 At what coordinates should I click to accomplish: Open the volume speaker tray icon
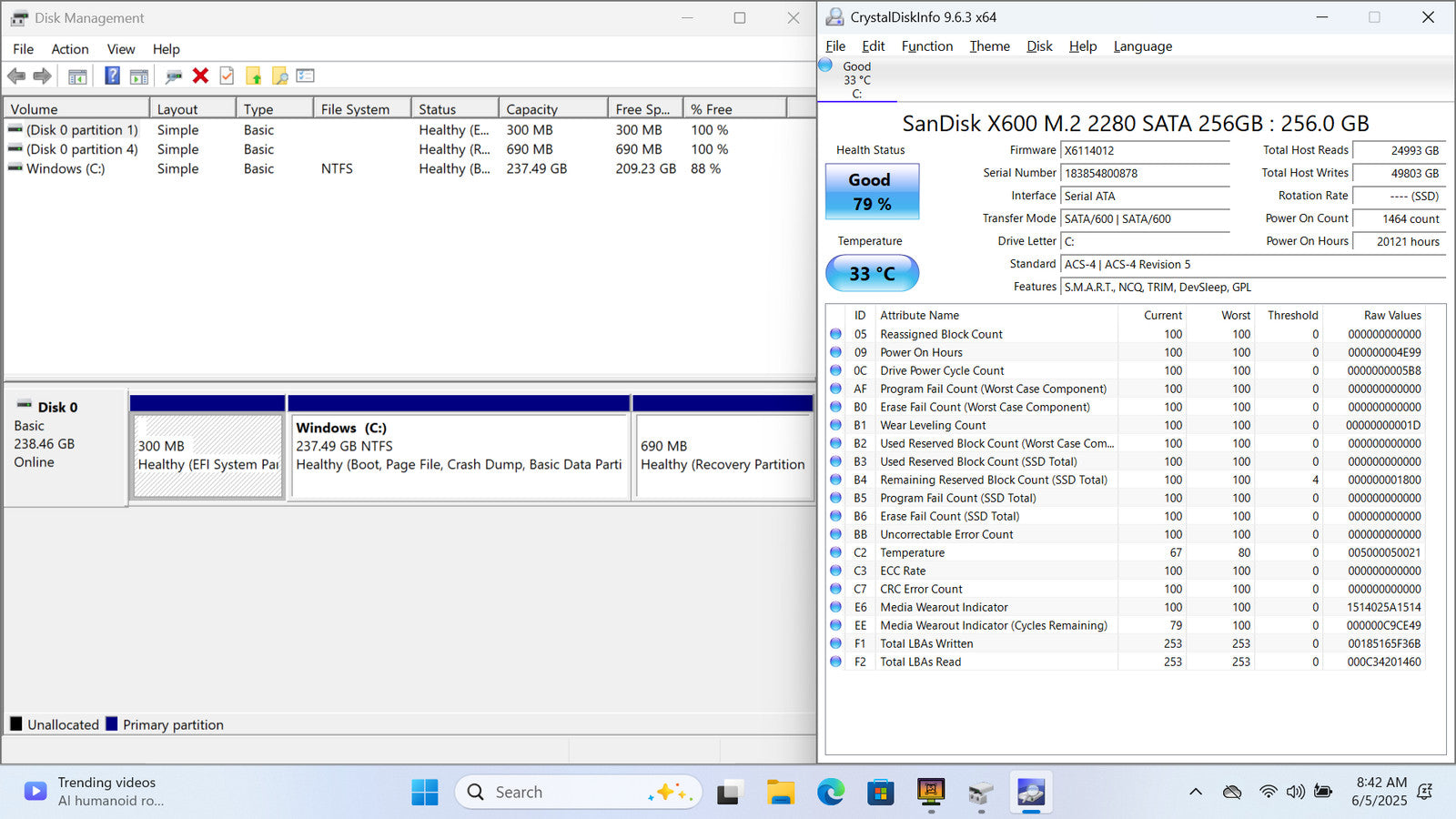point(1296,792)
